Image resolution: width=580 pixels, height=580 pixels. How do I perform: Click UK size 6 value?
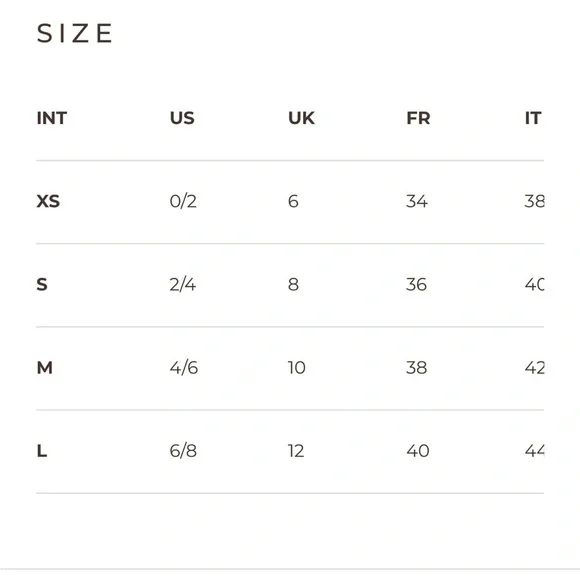tap(293, 202)
